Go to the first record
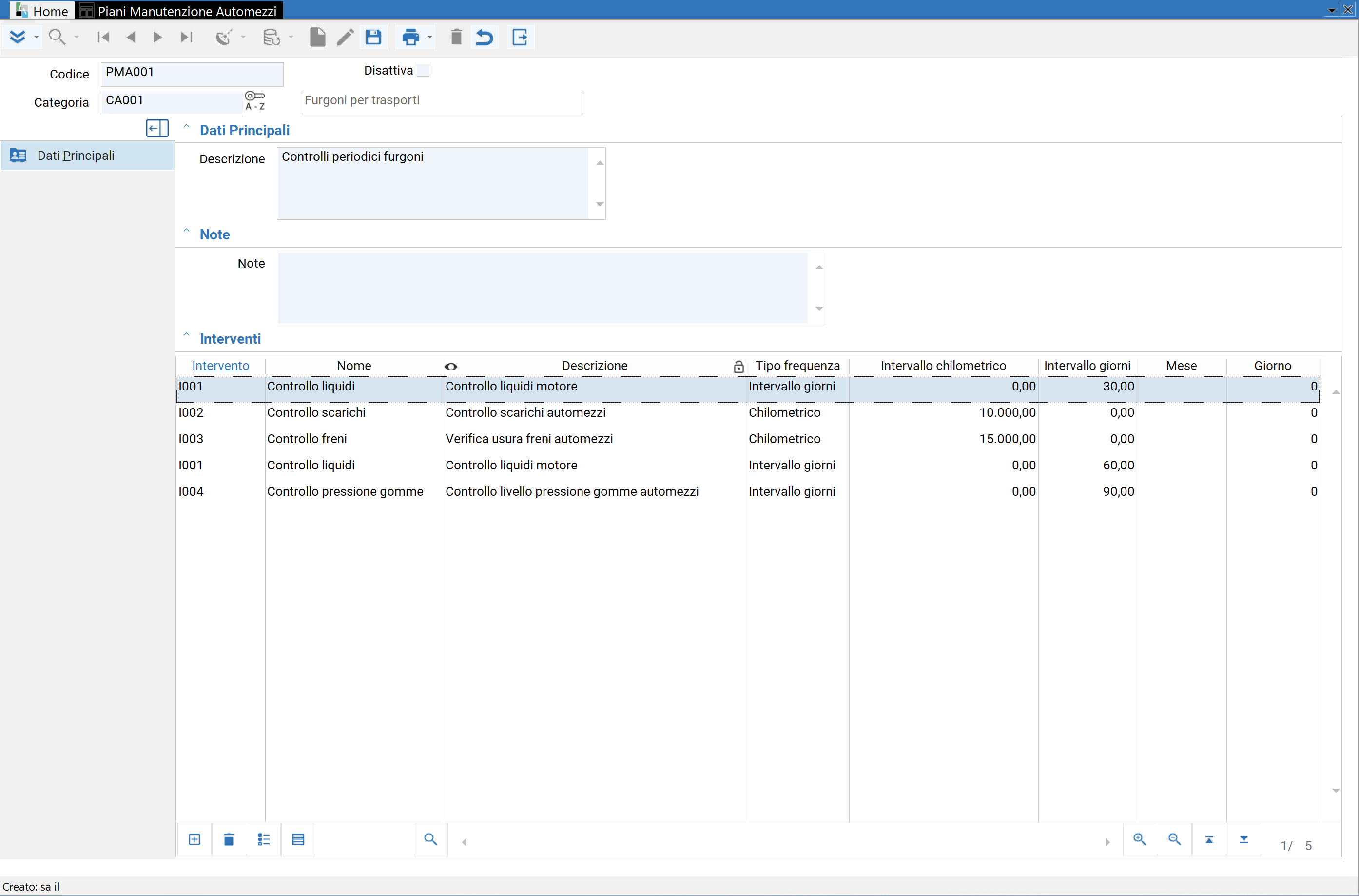 pos(103,37)
